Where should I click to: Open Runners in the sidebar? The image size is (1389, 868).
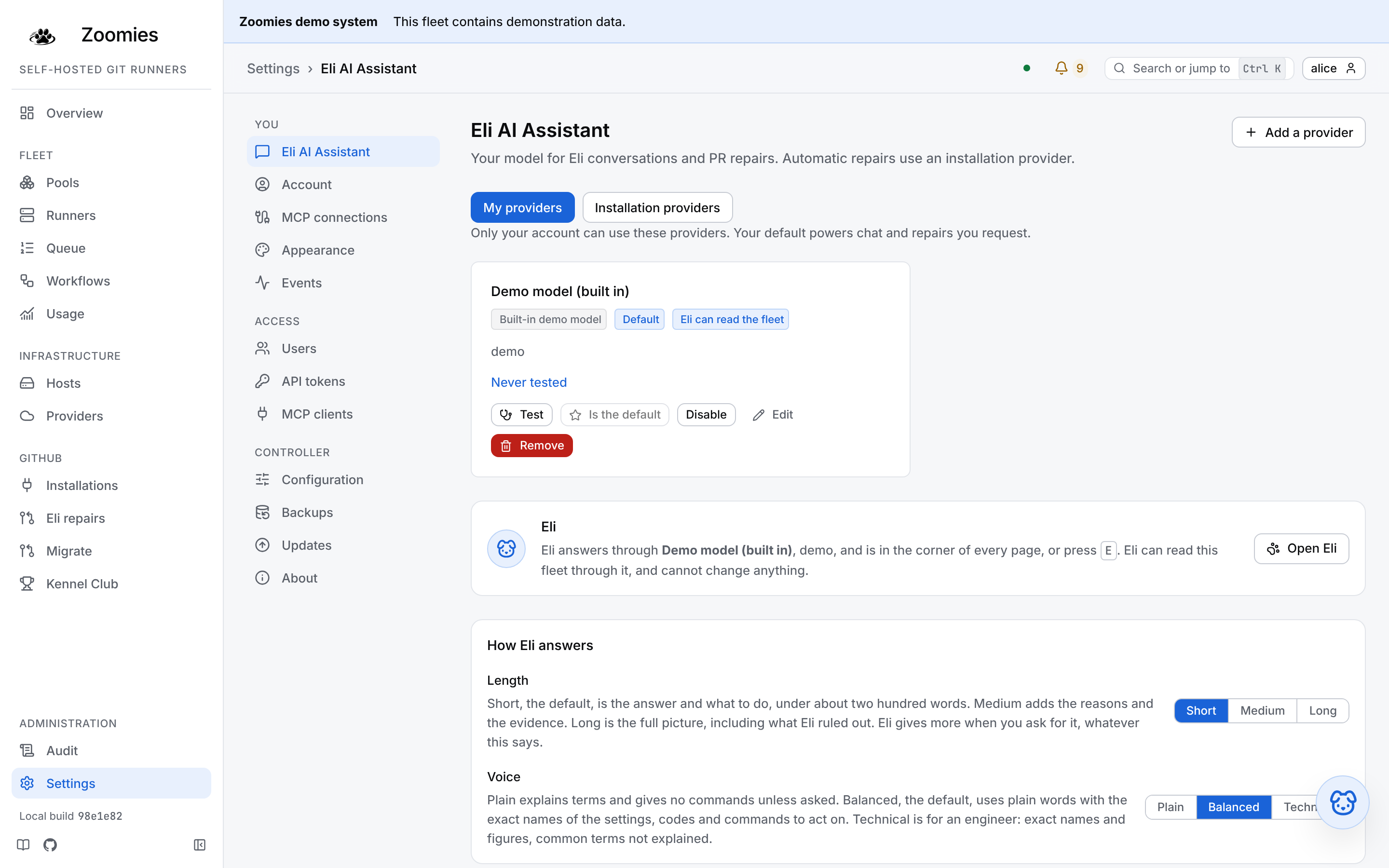coord(111,215)
